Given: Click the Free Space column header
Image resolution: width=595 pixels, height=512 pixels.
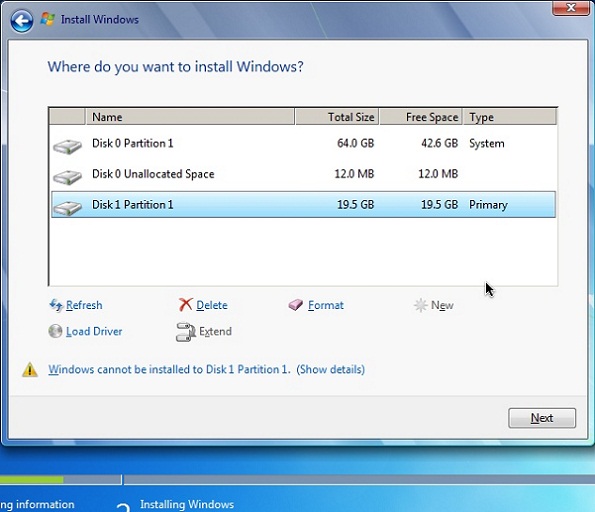Looking at the screenshot, I should point(421,117).
